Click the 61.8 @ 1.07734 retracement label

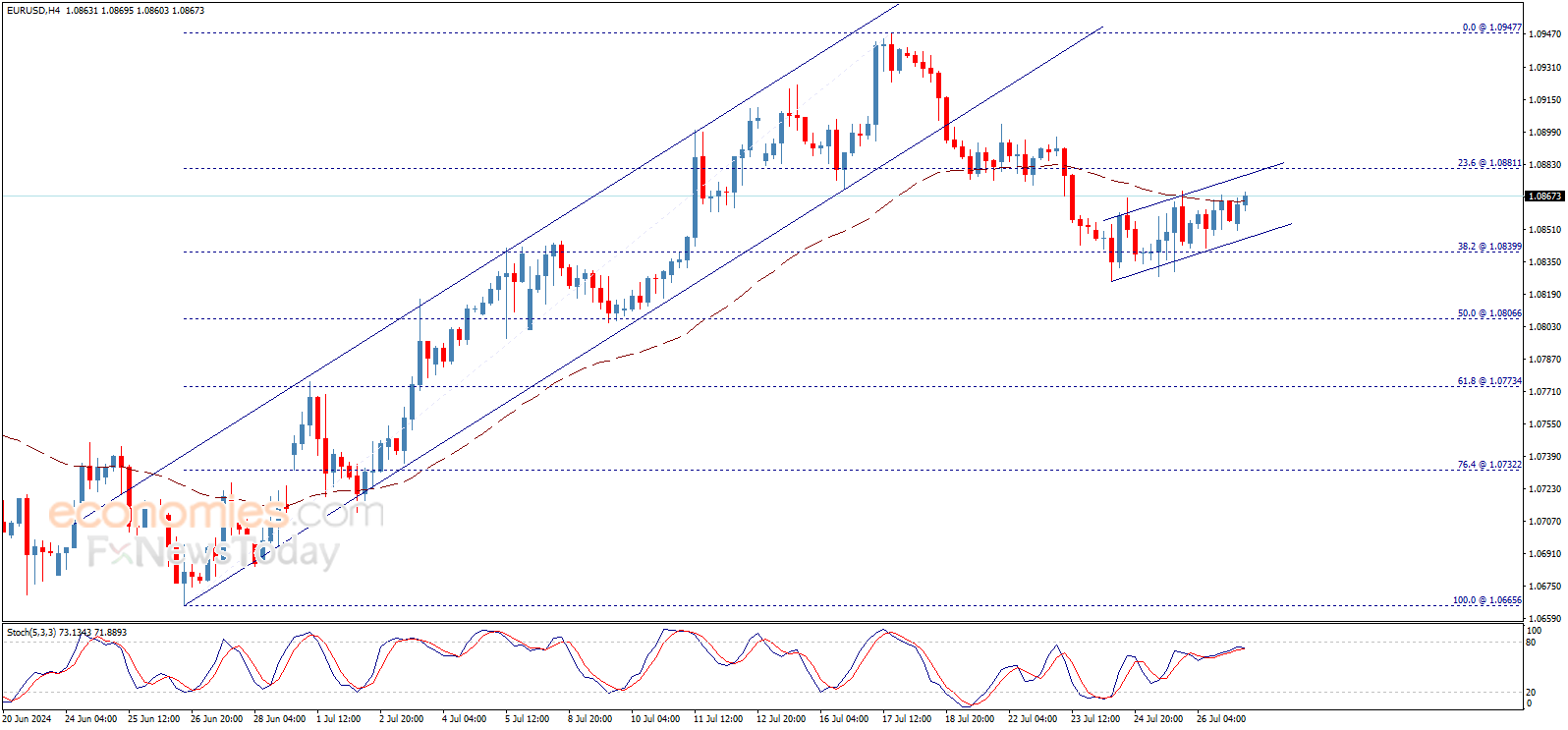1489,381
